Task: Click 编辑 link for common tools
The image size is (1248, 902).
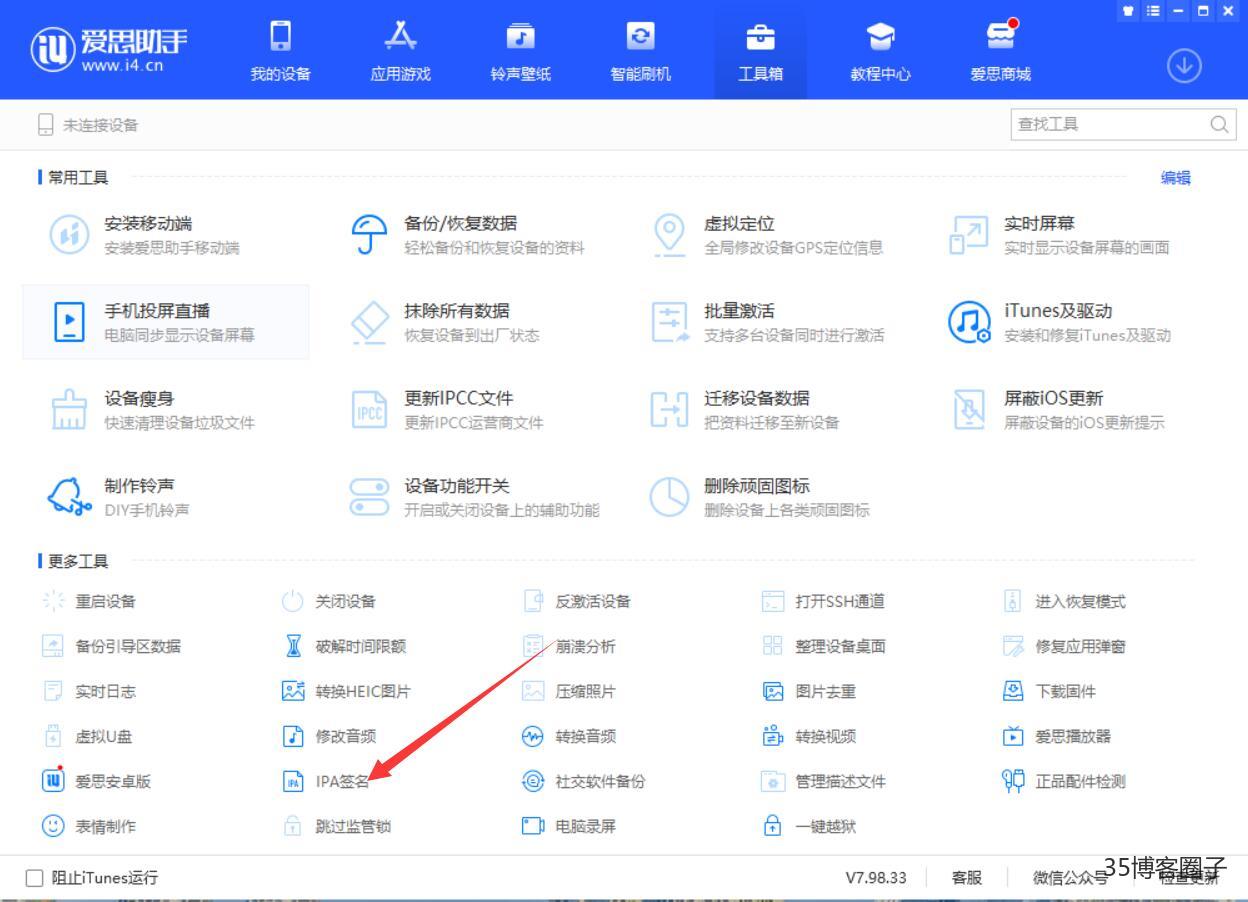Action: [1175, 178]
